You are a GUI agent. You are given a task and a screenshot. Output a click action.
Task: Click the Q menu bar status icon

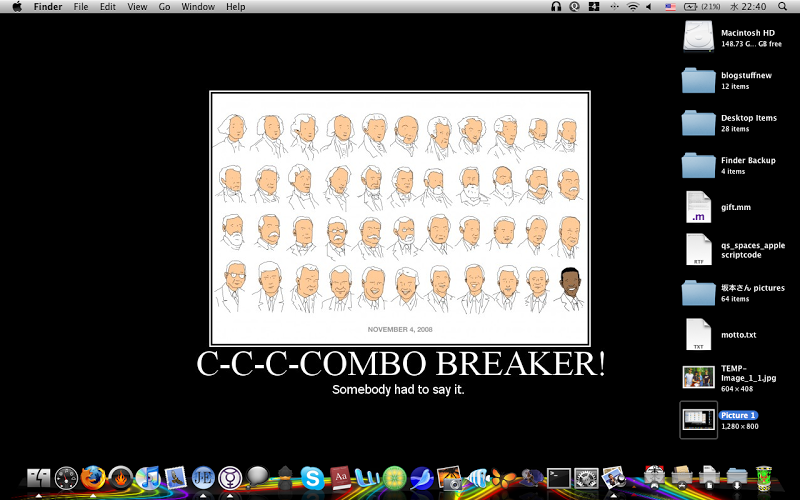click(575, 7)
